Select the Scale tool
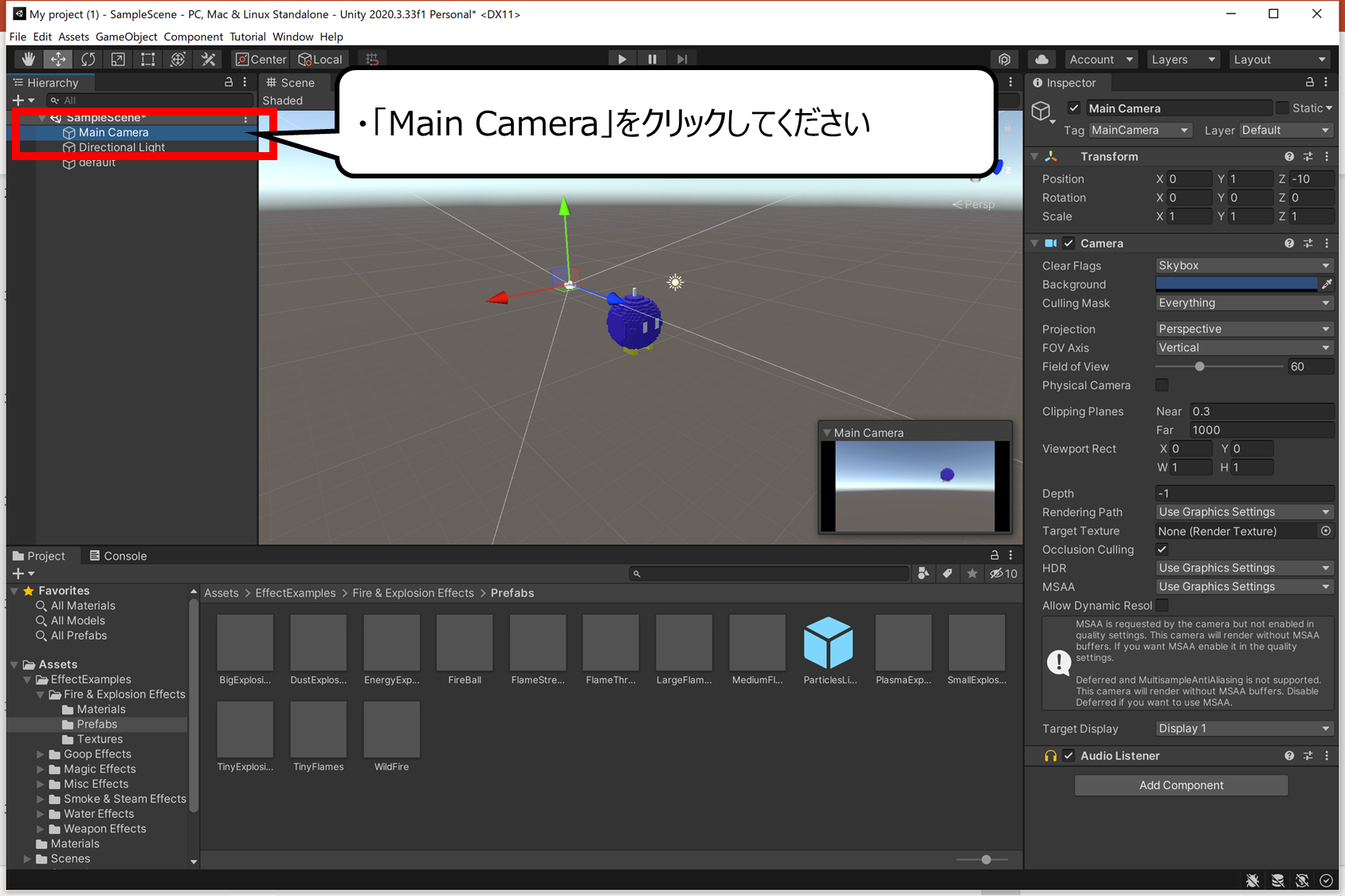The width and height of the screenshot is (1345, 896). point(118,59)
